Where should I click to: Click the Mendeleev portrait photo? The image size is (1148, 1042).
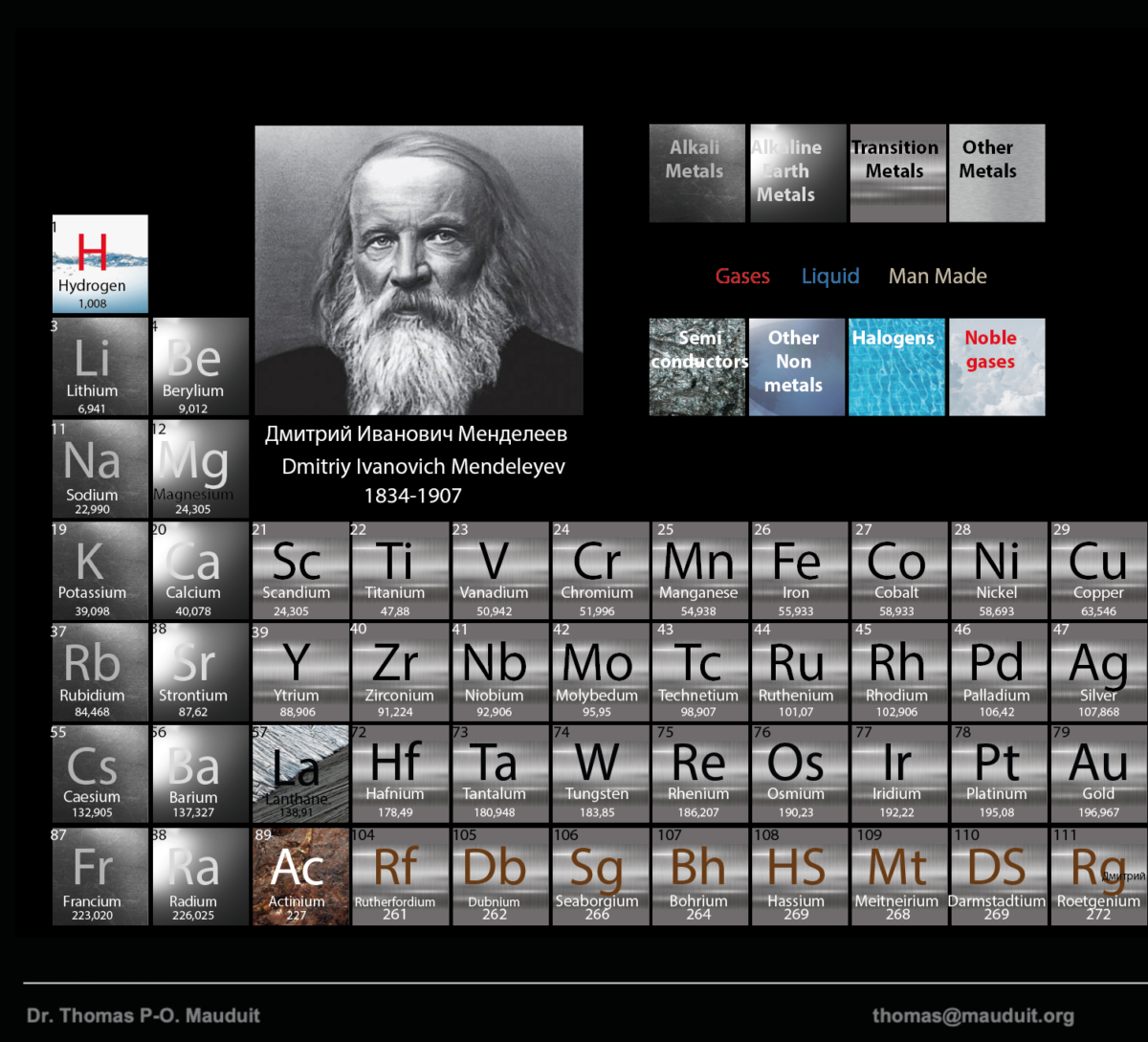418,270
